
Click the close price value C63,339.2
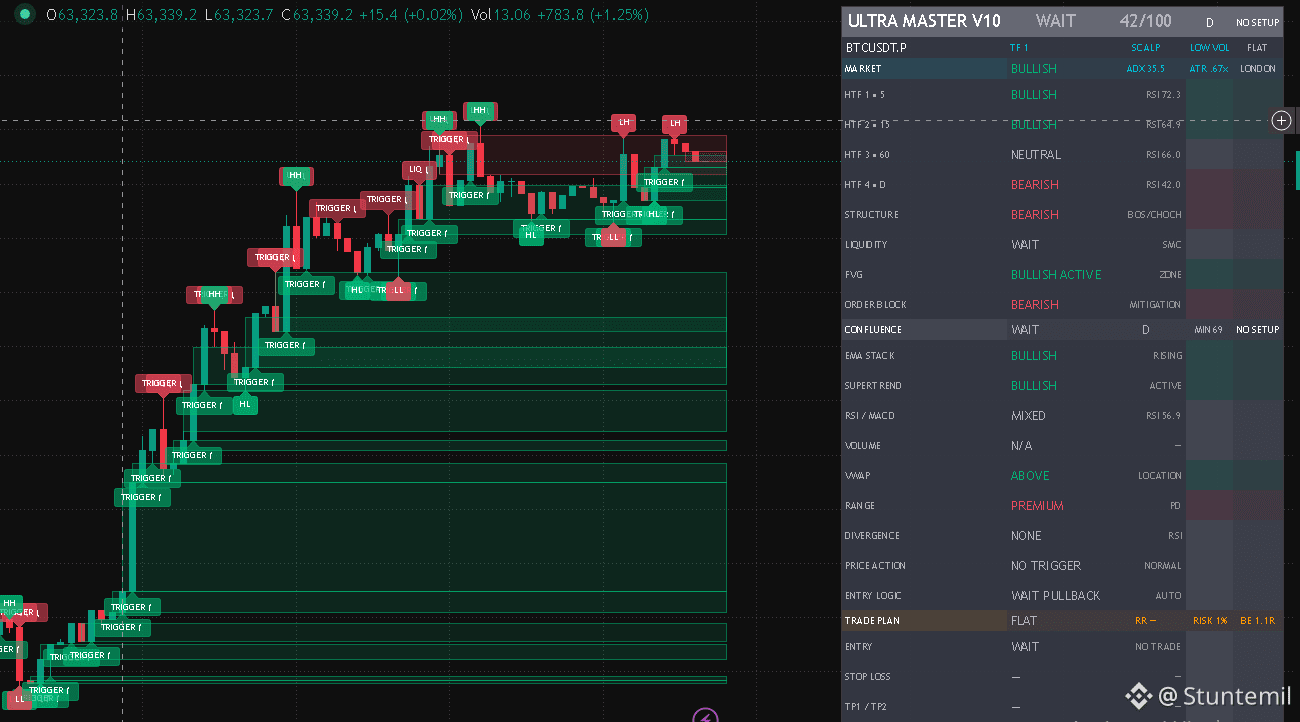click(318, 15)
